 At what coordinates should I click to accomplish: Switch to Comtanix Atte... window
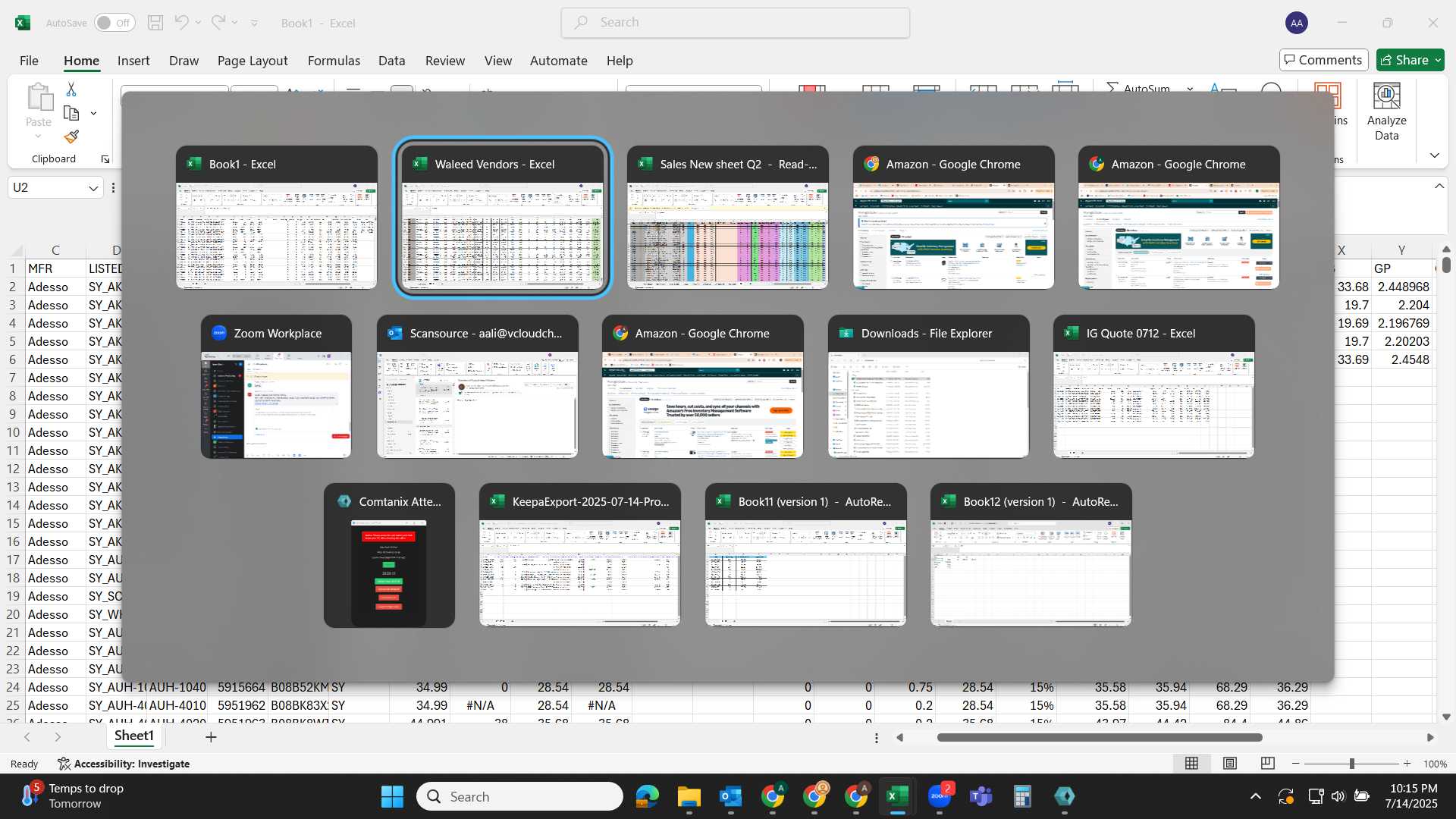389,555
